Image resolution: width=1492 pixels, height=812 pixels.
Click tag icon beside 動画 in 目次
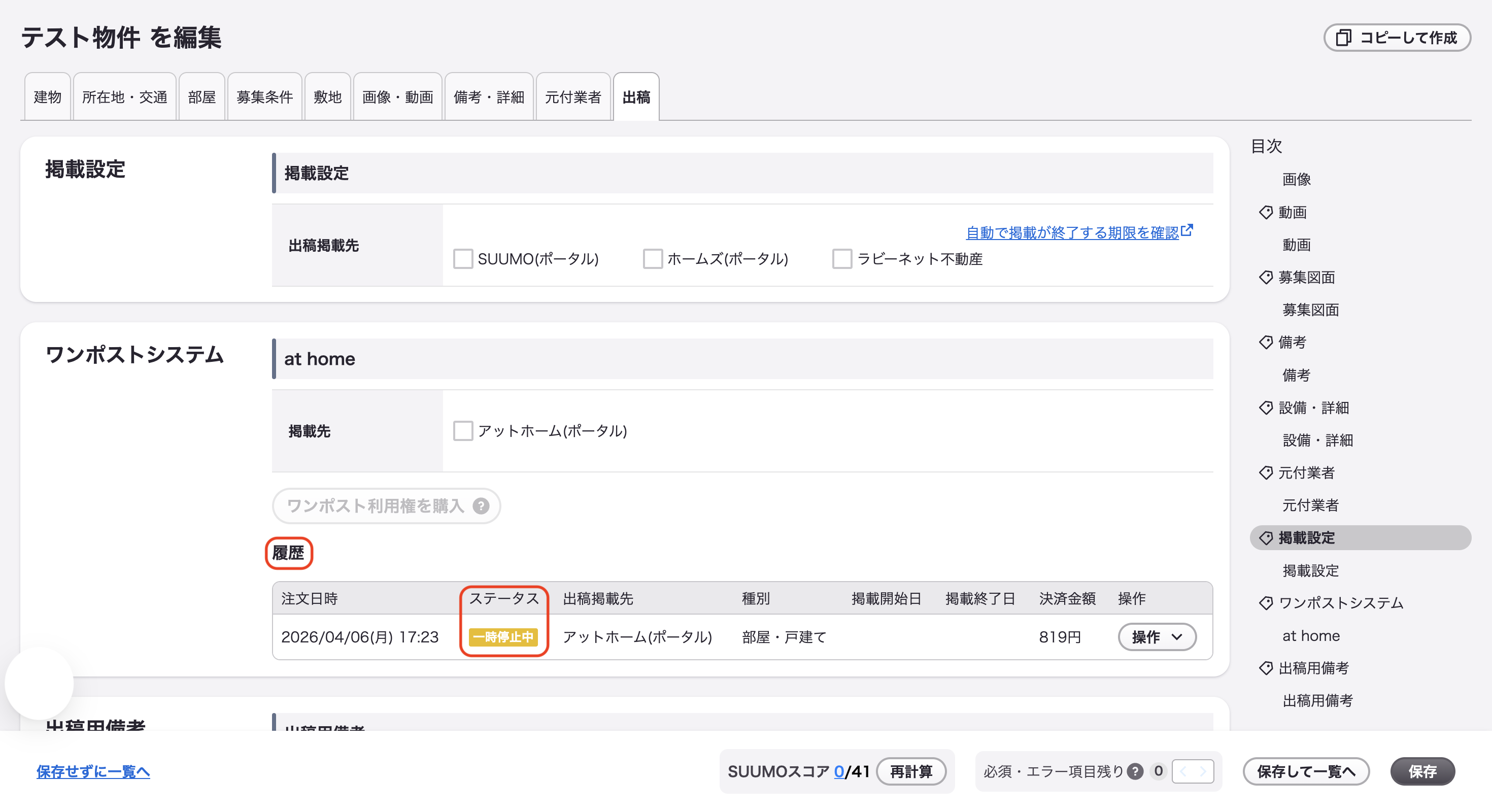(x=1266, y=212)
